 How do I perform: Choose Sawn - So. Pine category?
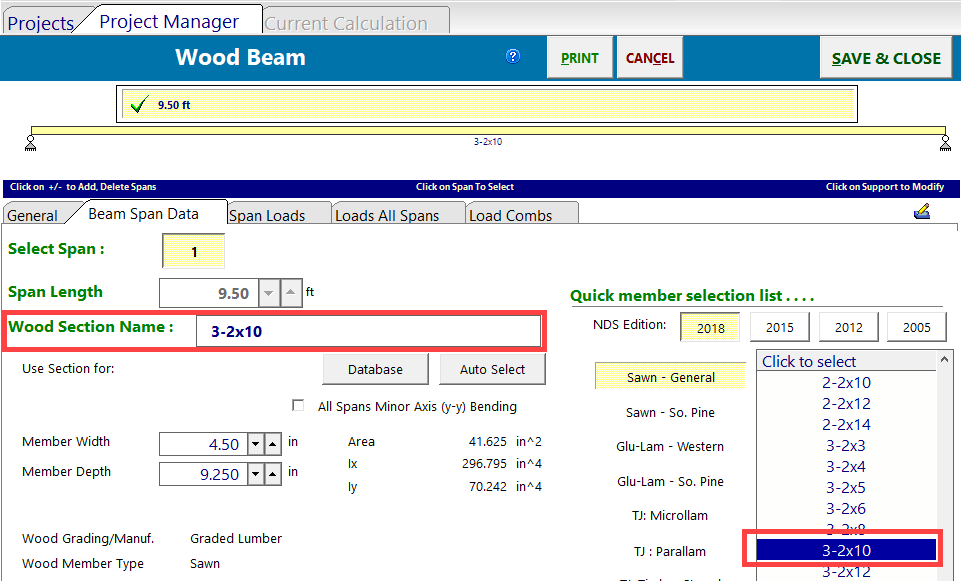(670, 412)
